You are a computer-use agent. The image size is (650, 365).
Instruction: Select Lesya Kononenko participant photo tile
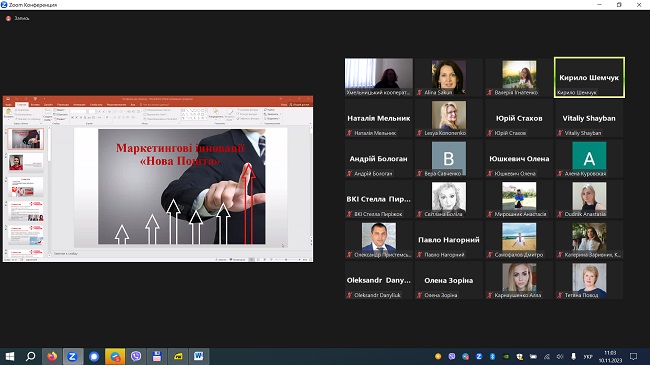(449, 118)
